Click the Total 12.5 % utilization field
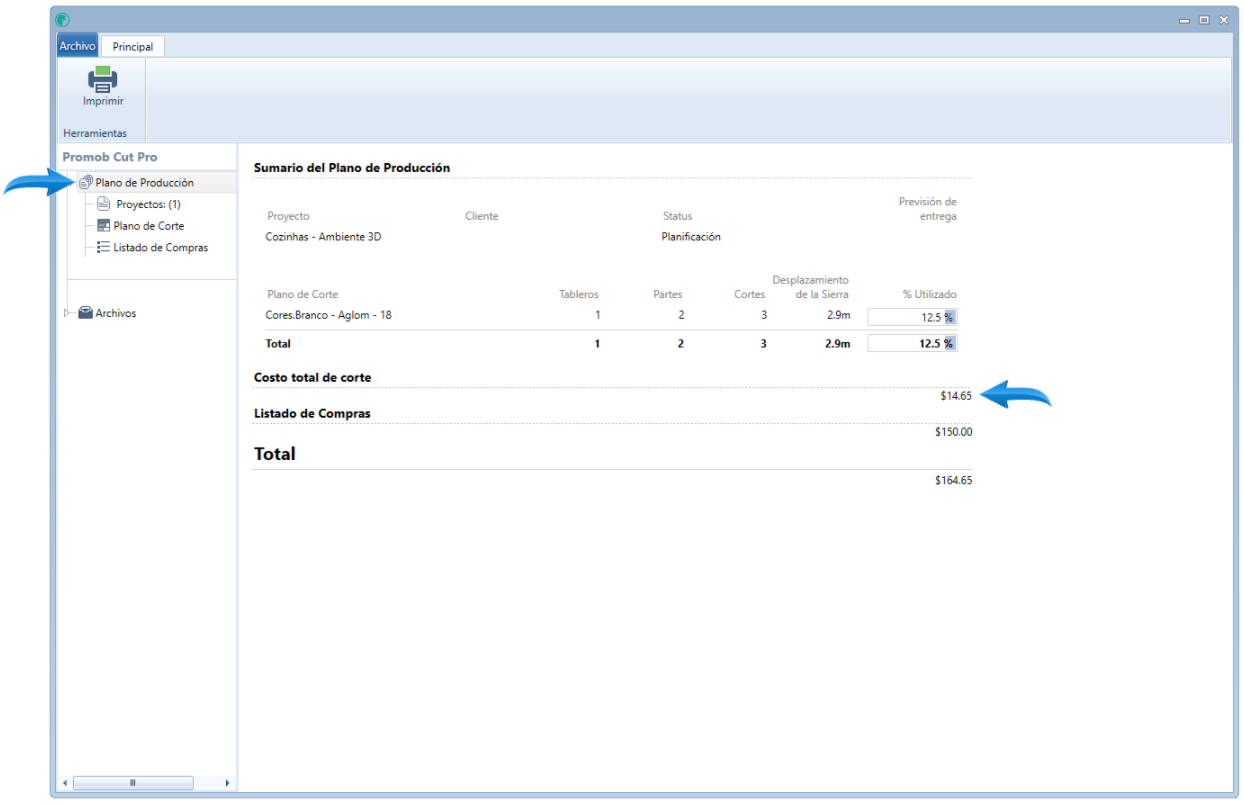The image size is (1244, 805). click(x=912, y=343)
